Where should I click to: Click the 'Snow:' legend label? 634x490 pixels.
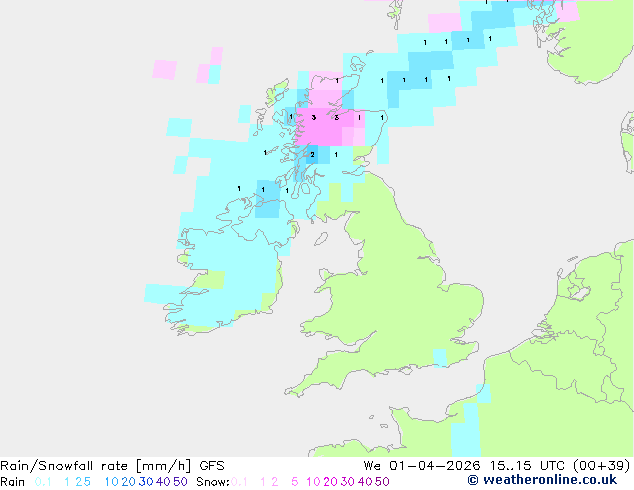pos(213,482)
